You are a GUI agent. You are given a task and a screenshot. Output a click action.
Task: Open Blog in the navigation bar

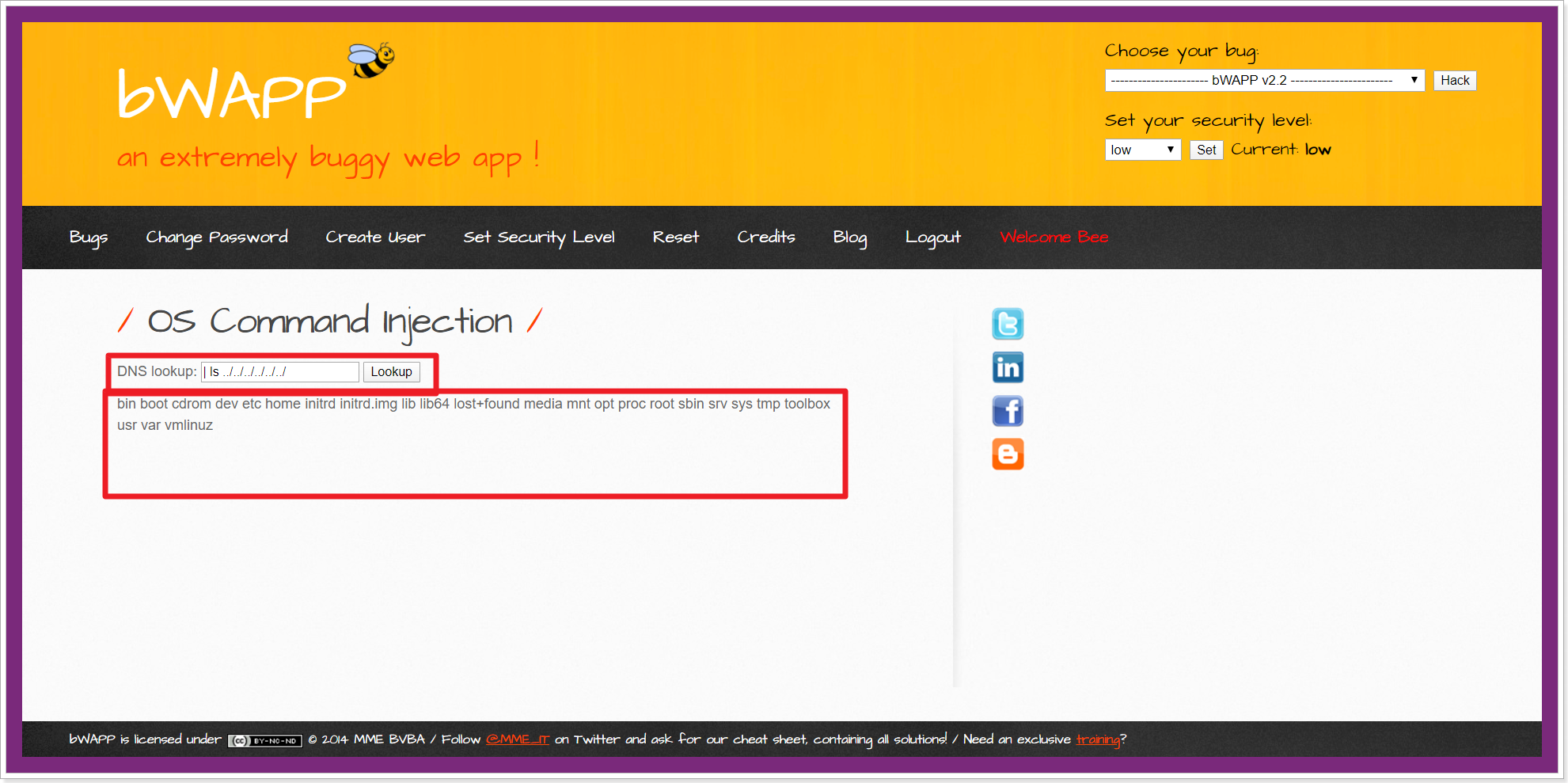[x=850, y=238]
